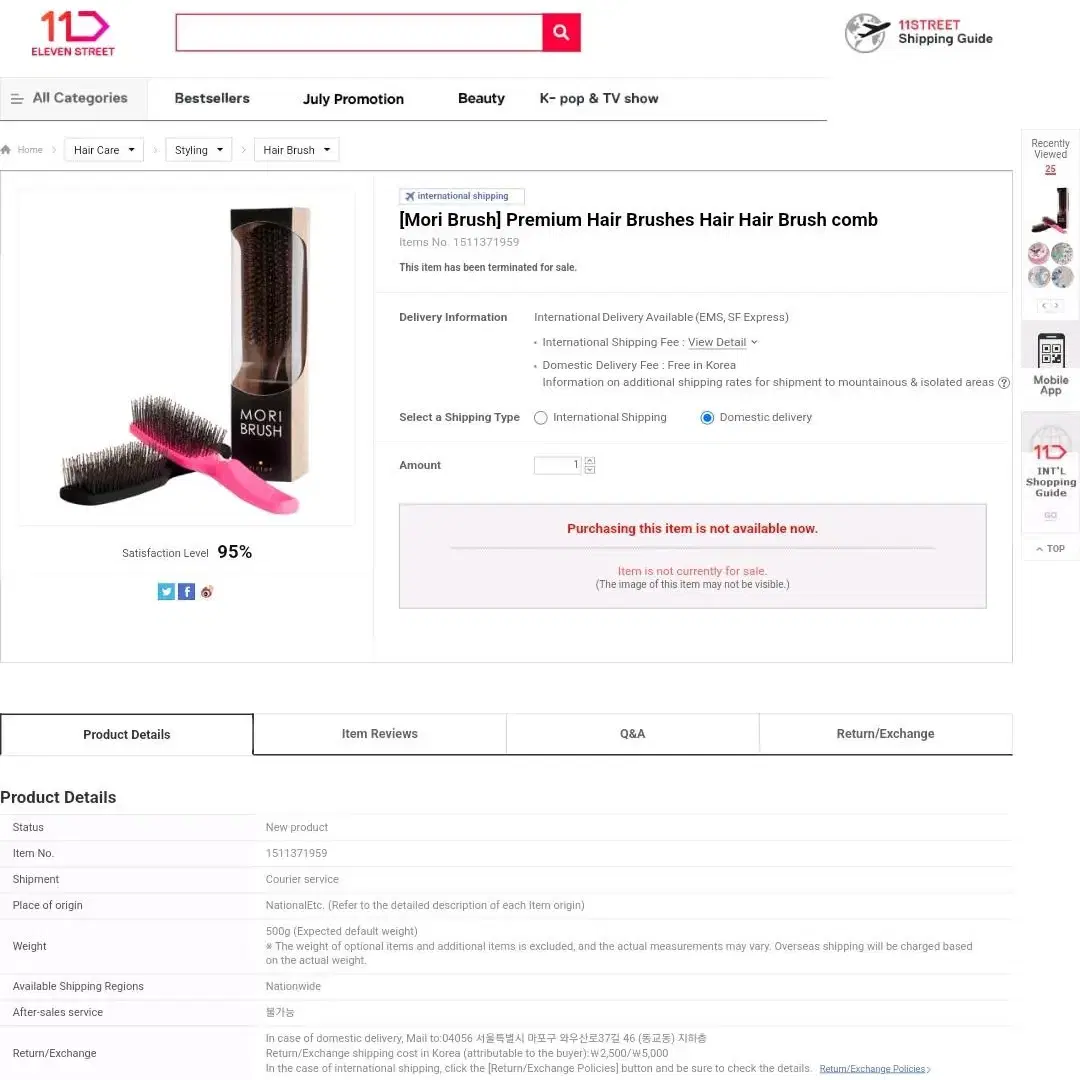Share product on Facebook
Screen dimensions: 1080x1080
(x=186, y=592)
